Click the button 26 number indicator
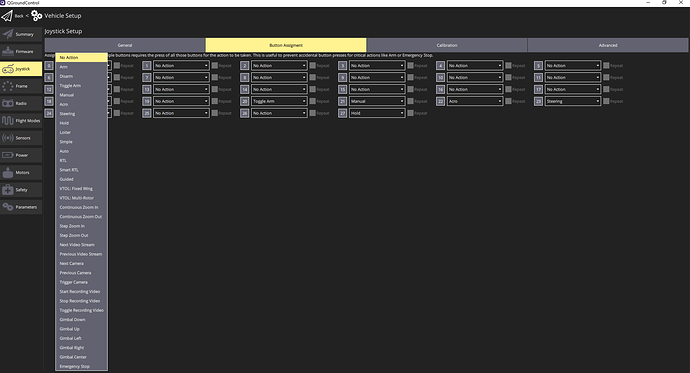 tap(245, 113)
